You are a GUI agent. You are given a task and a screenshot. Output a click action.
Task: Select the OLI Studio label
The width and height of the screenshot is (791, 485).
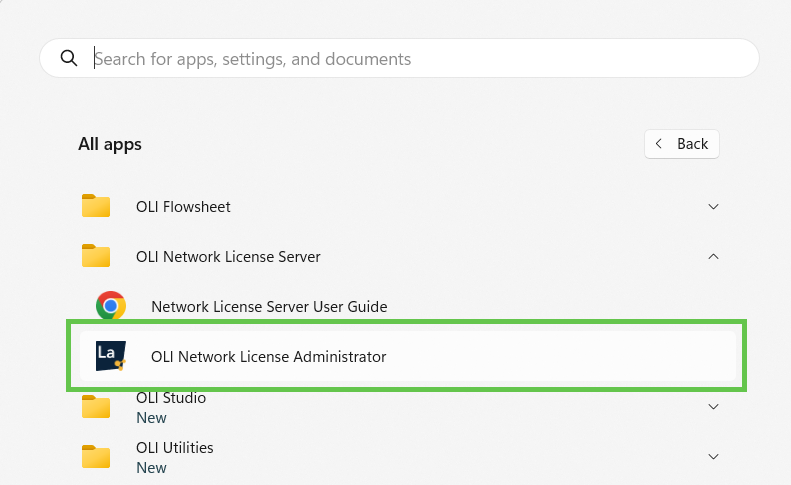(x=171, y=398)
